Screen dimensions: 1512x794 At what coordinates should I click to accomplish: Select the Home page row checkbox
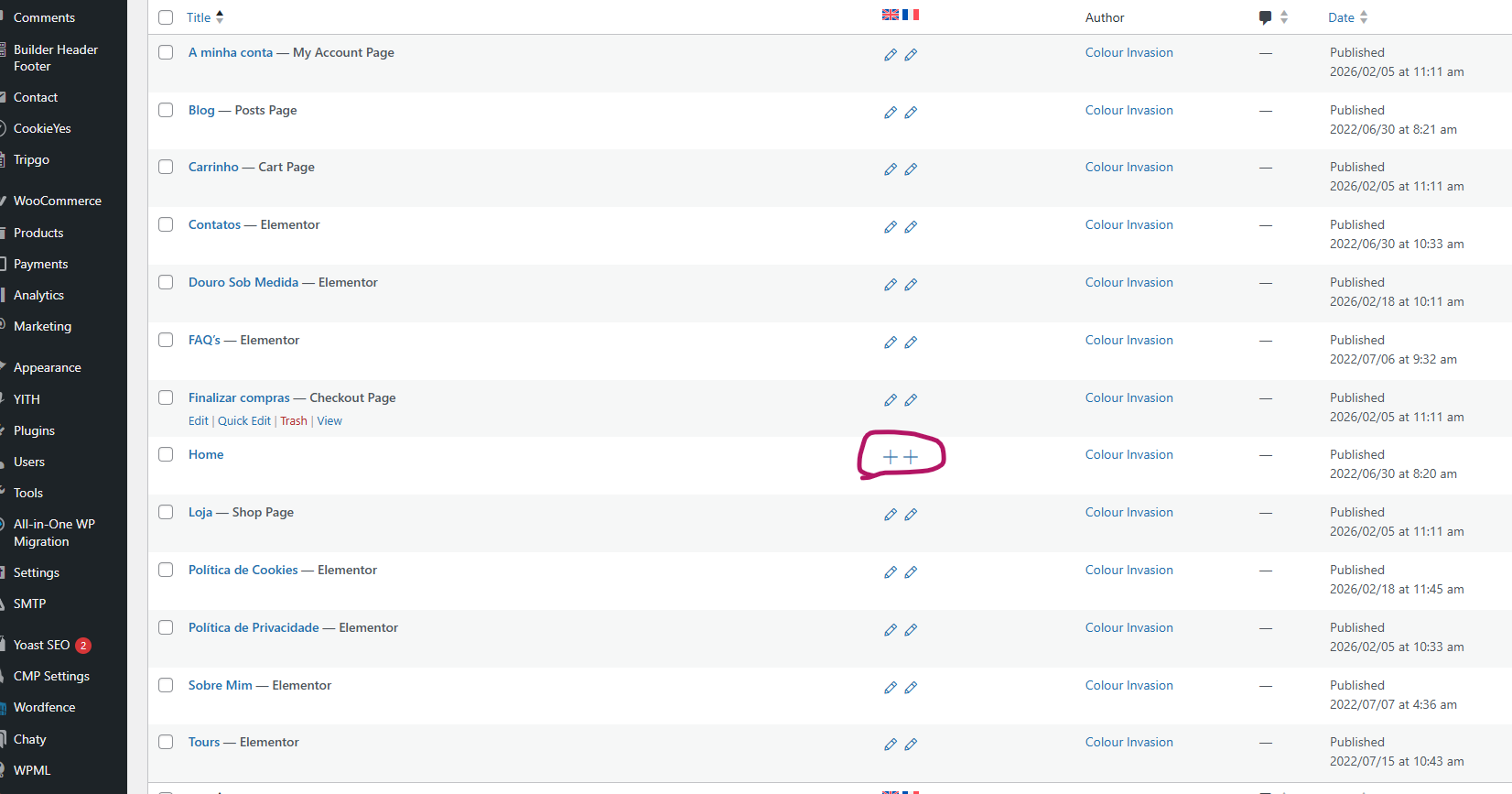[x=166, y=454]
